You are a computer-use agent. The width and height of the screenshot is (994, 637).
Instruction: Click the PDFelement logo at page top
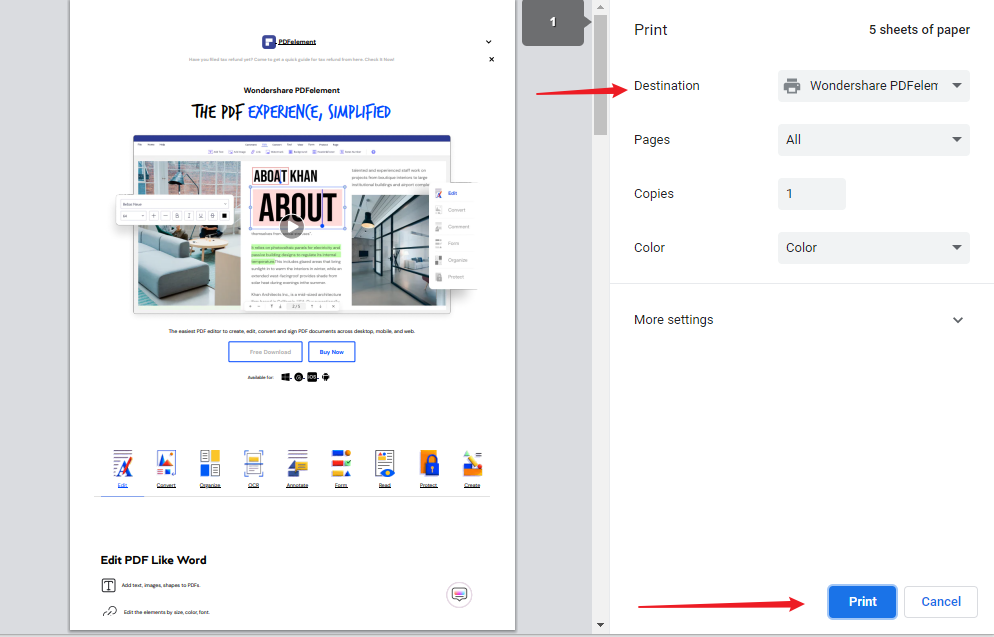tap(289, 42)
